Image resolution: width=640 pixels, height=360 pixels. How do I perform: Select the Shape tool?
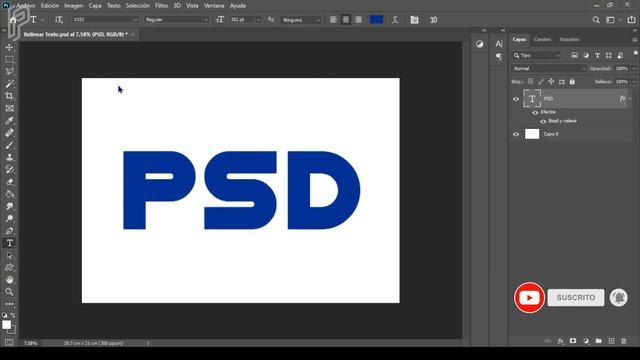click(x=9, y=268)
